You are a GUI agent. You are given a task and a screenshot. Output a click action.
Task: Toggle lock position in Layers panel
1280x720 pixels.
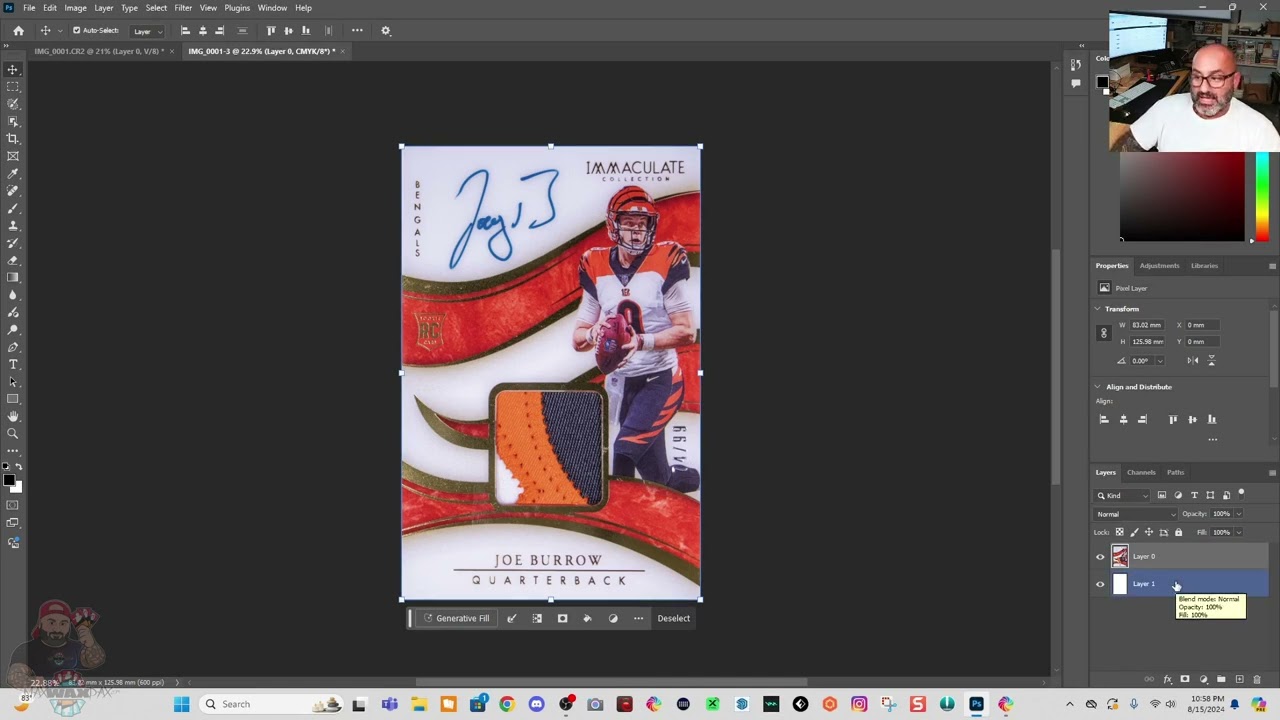tap(1148, 532)
